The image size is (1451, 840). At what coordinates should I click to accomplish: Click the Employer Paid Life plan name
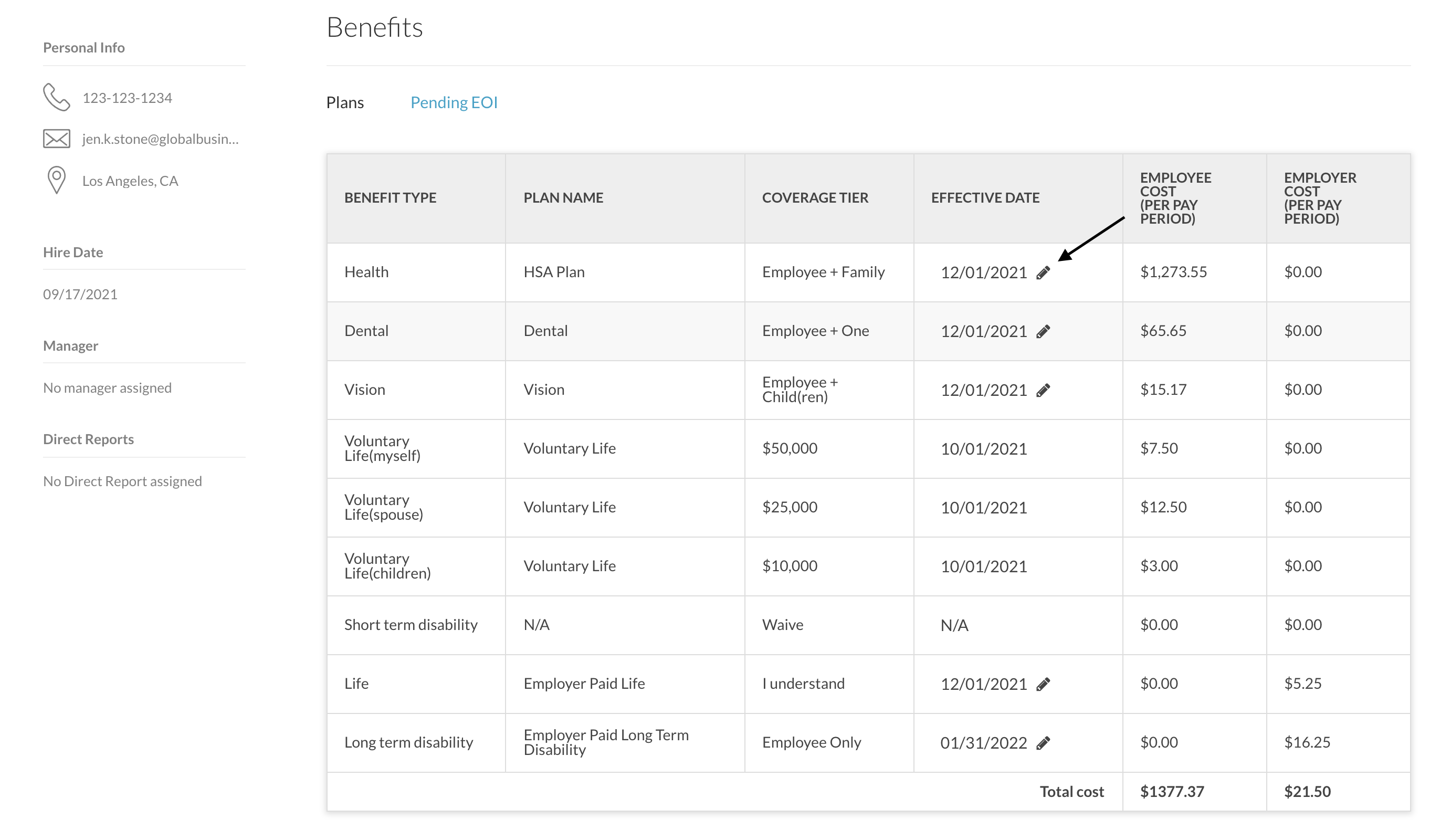584,684
